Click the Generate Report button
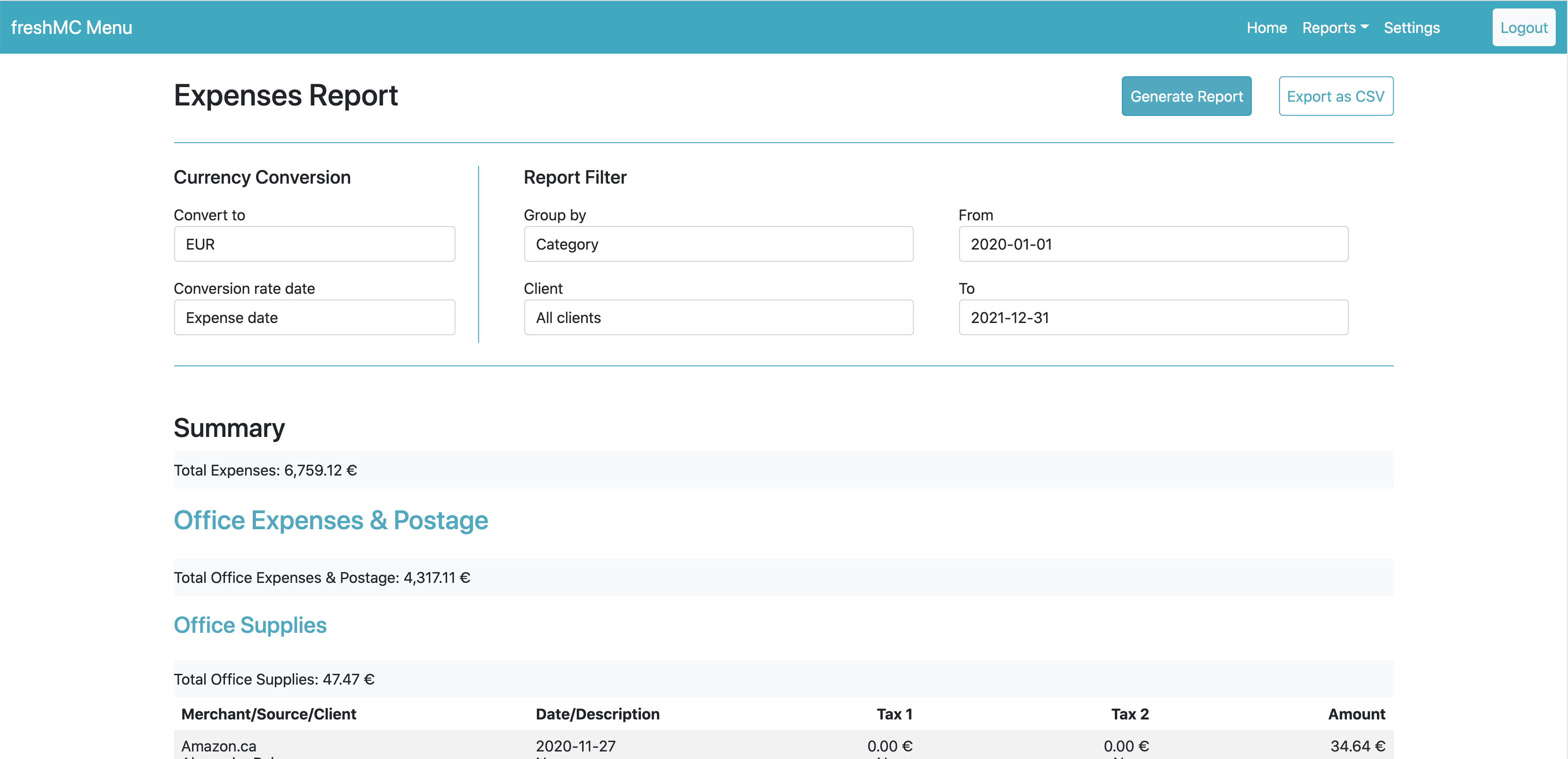This screenshot has height=759, width=1568. pos(1186,96)
